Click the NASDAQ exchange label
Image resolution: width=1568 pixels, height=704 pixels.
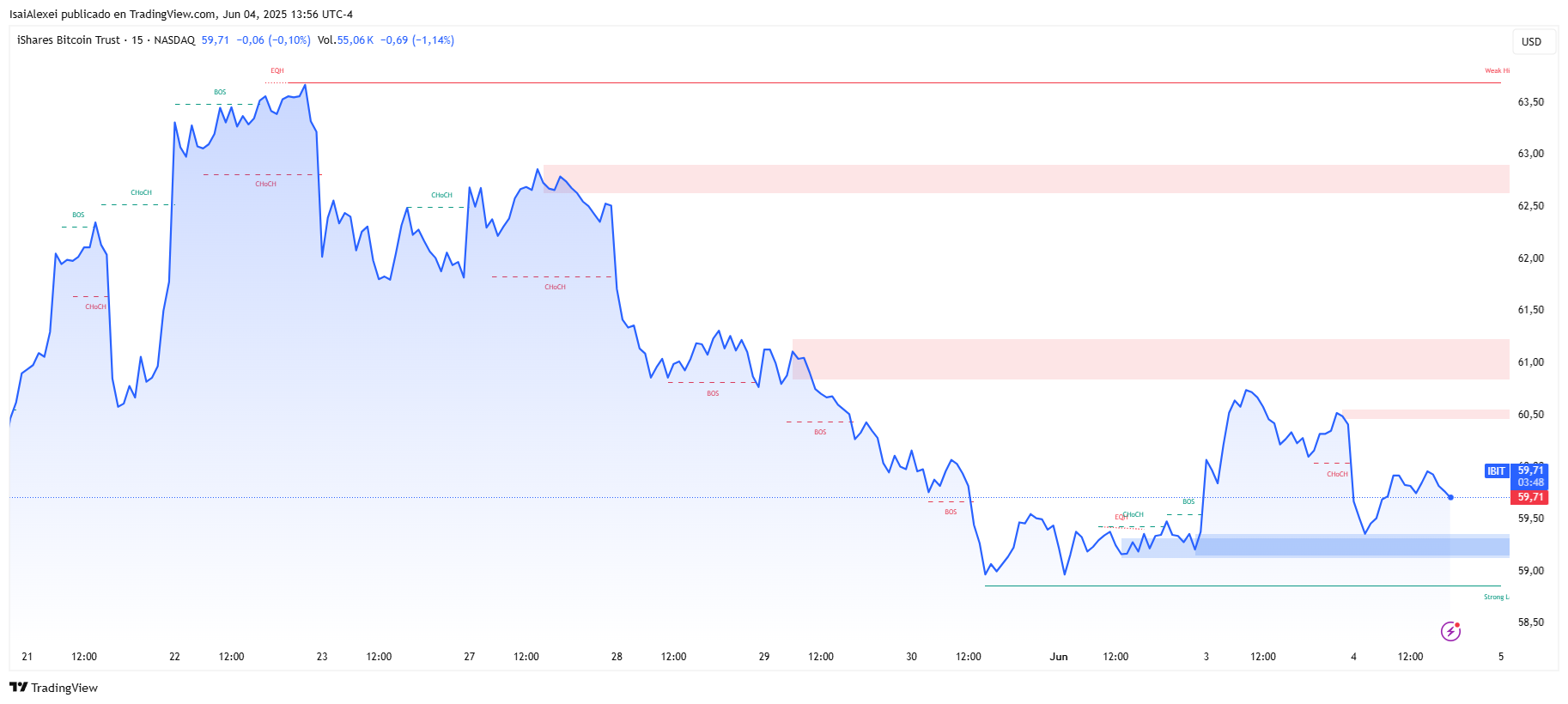pos(174,40)
